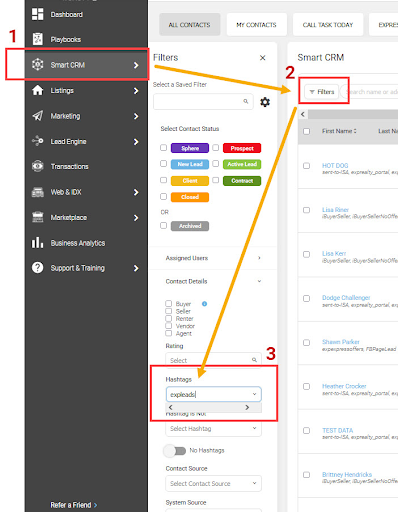The height and width of the screenshot is (512, 398).
Task: Open Business Analytics bar chart icon
Action: click(x=37, y=242)
